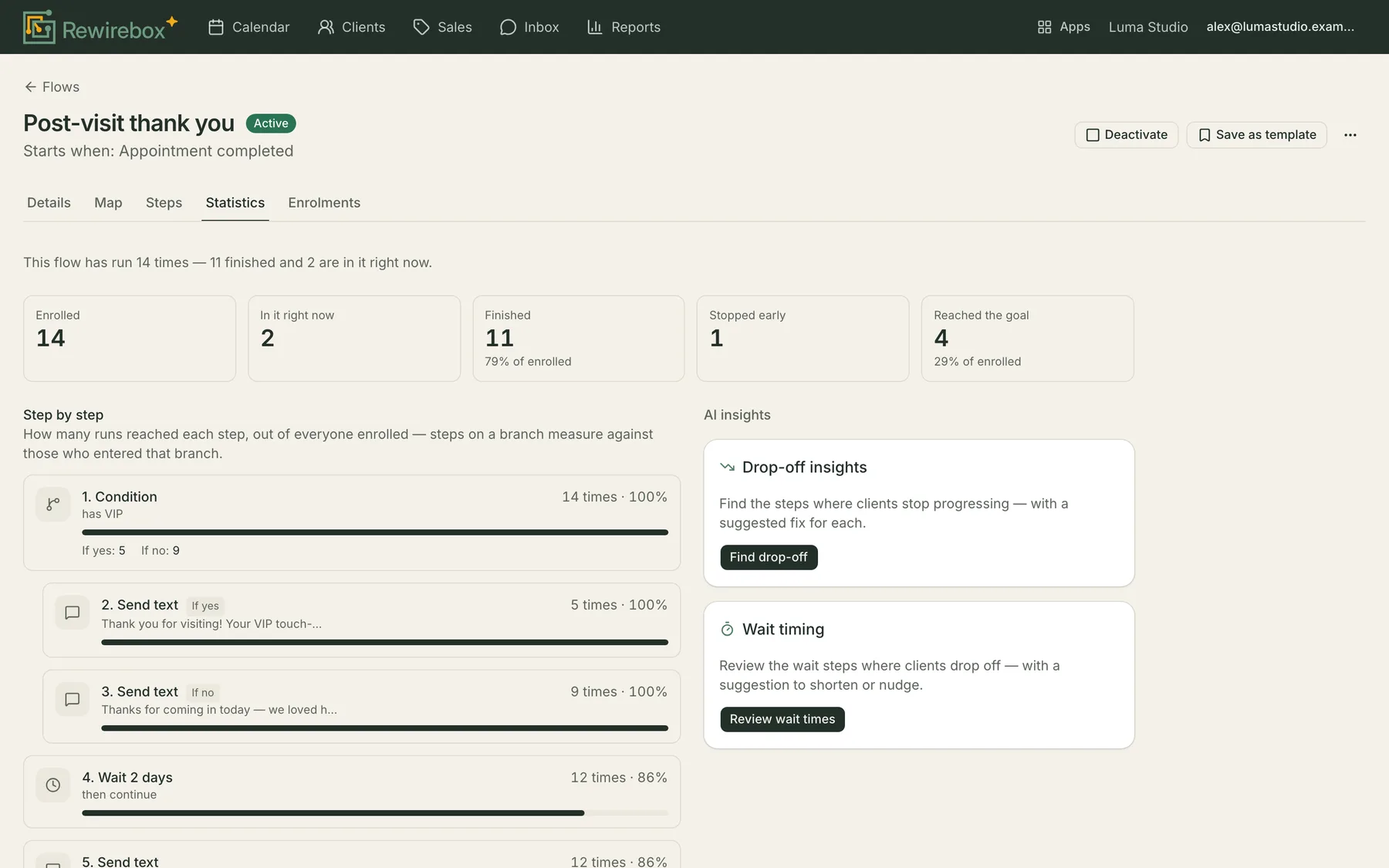The image size is (1389, 868).
Task: Open the Calendar menu
Action: [249, 27]
